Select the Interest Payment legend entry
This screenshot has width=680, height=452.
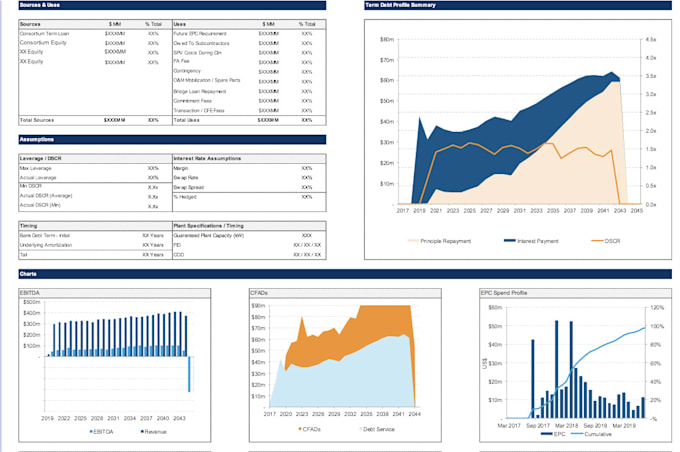coord(531,241)
